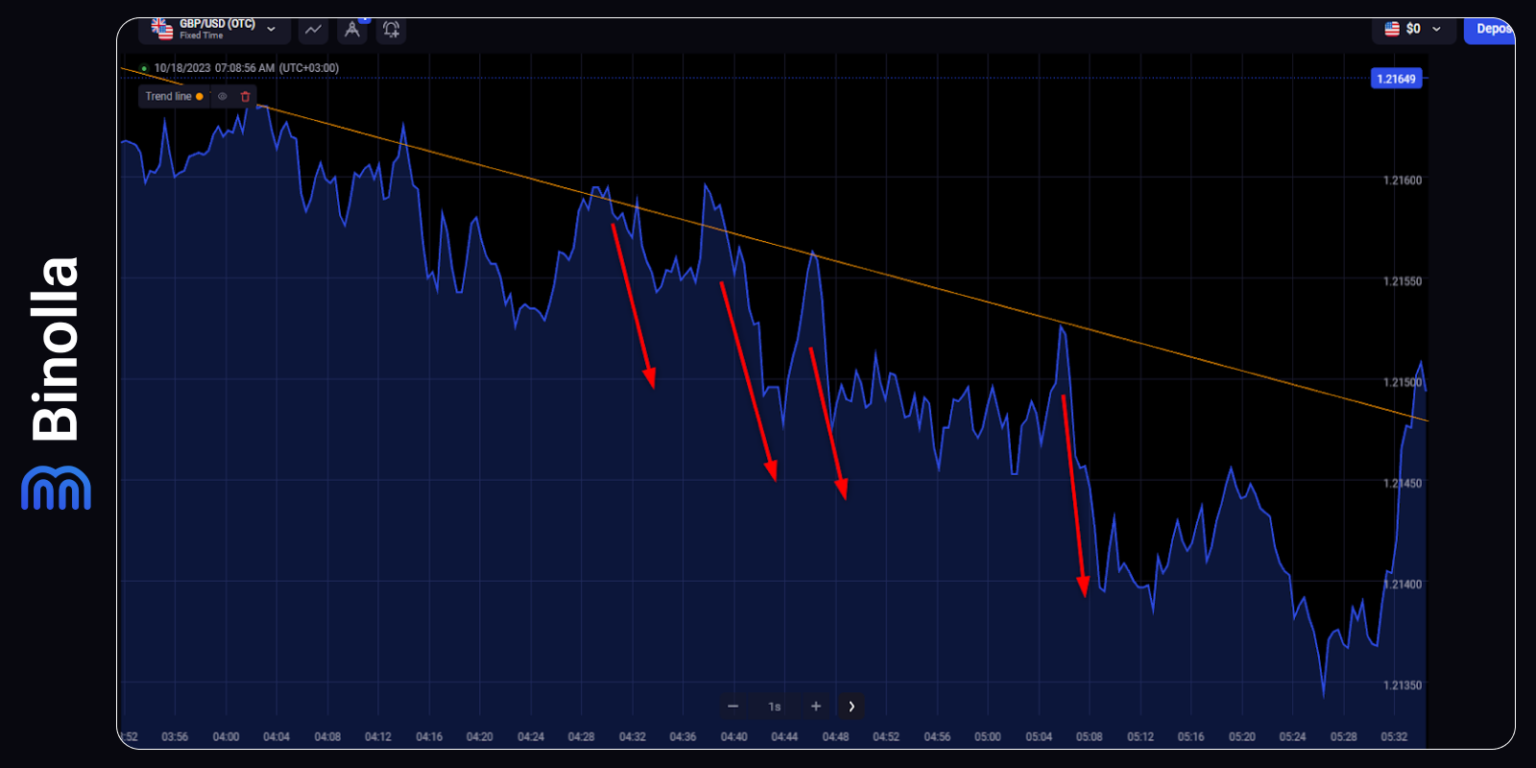1536x768 pixels.
Task: Click the green live status dot
Action: pos(144,68)
